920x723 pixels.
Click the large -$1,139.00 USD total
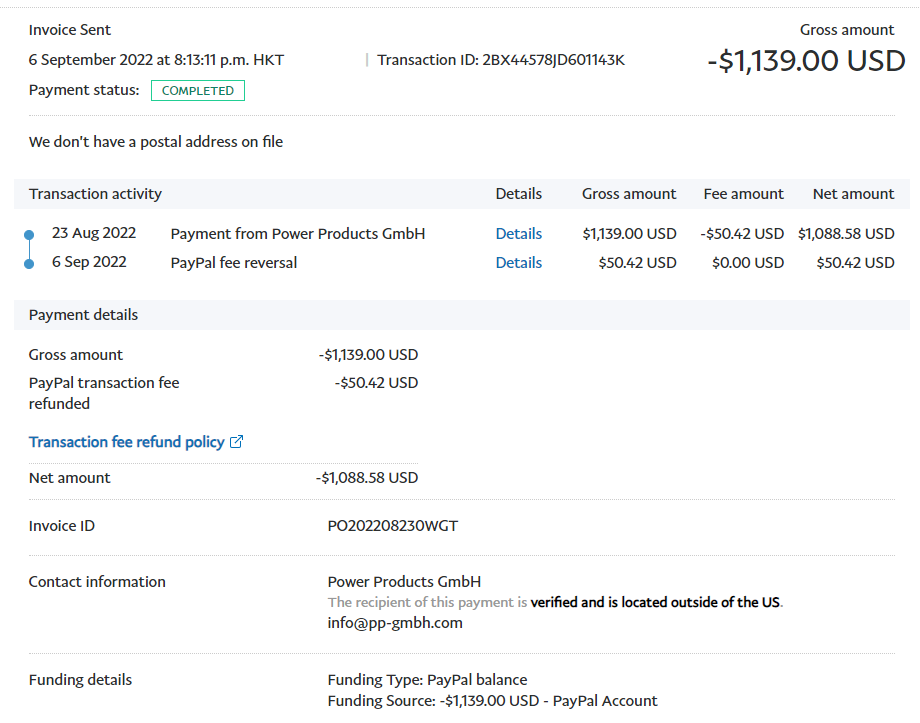(x=806, y=62)
